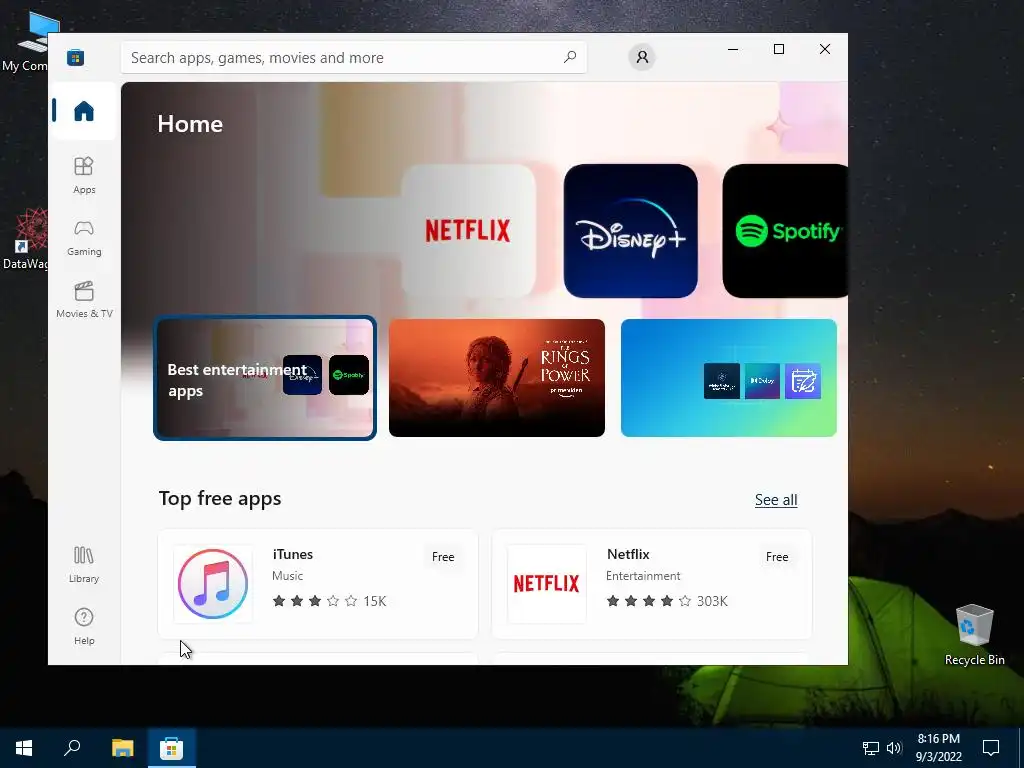
Task: Click the Free button for Netflix
Action: point(776,556)
